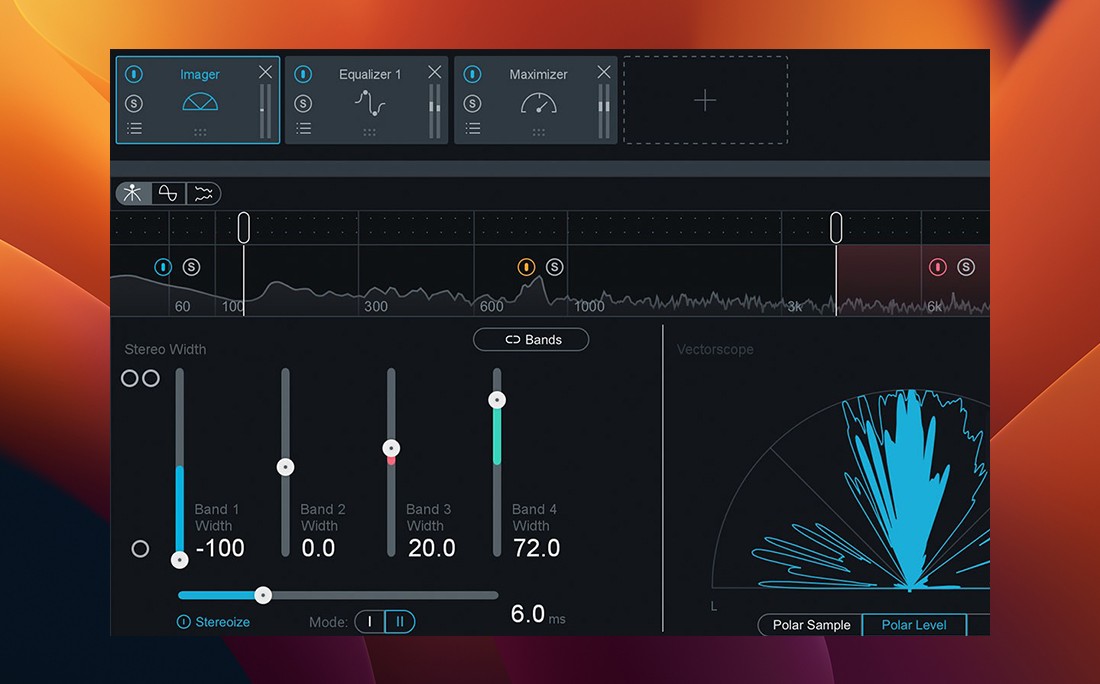Click the crossover marker near 3k
This screenshot has height=684, width=1100.
[836, 226]
